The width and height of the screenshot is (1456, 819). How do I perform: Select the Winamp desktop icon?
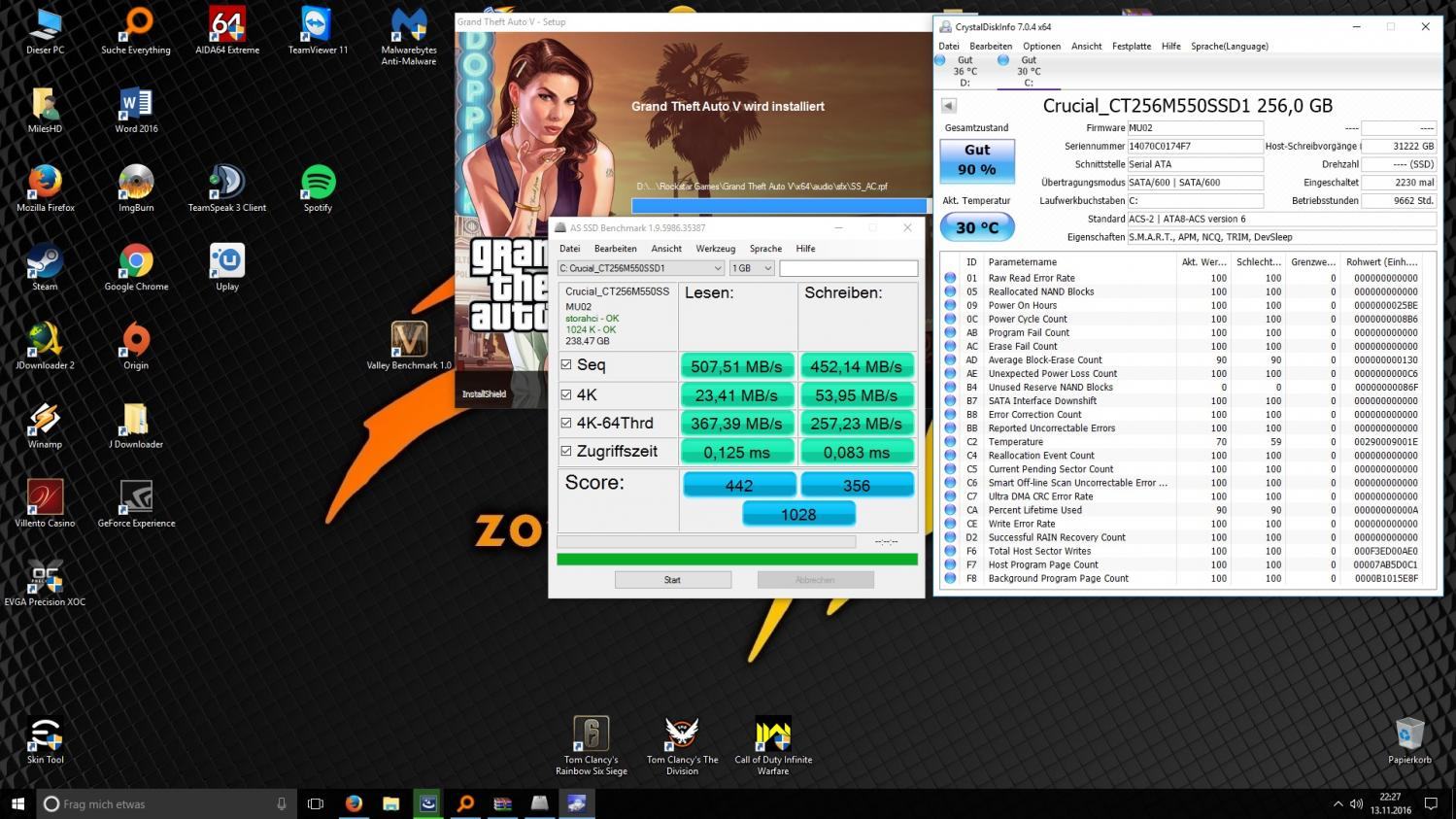point(45,426)
